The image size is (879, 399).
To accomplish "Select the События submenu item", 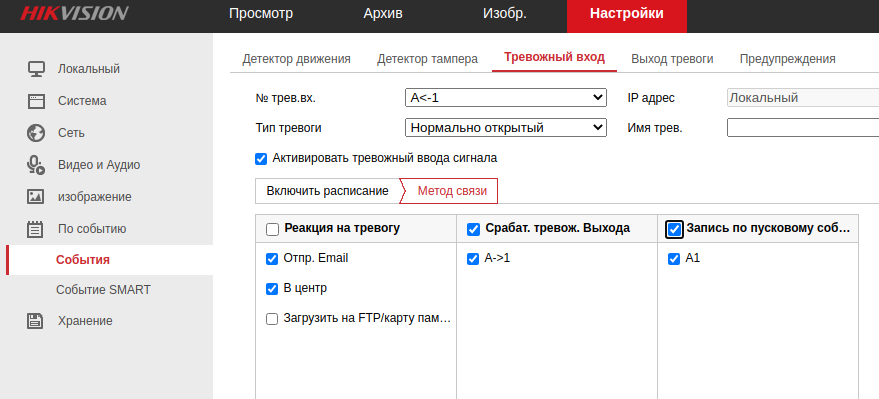I will (x=82, y=259).
